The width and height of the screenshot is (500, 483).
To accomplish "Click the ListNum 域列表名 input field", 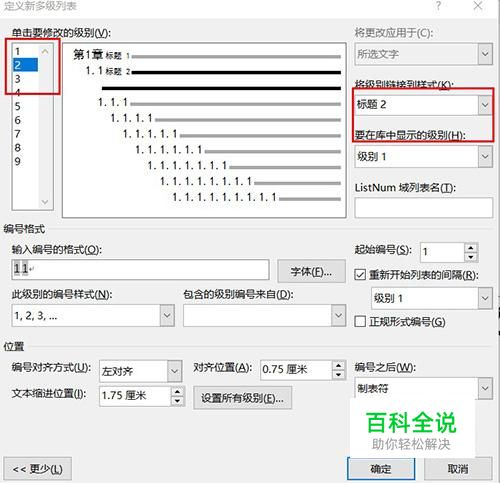I will 423,208.
